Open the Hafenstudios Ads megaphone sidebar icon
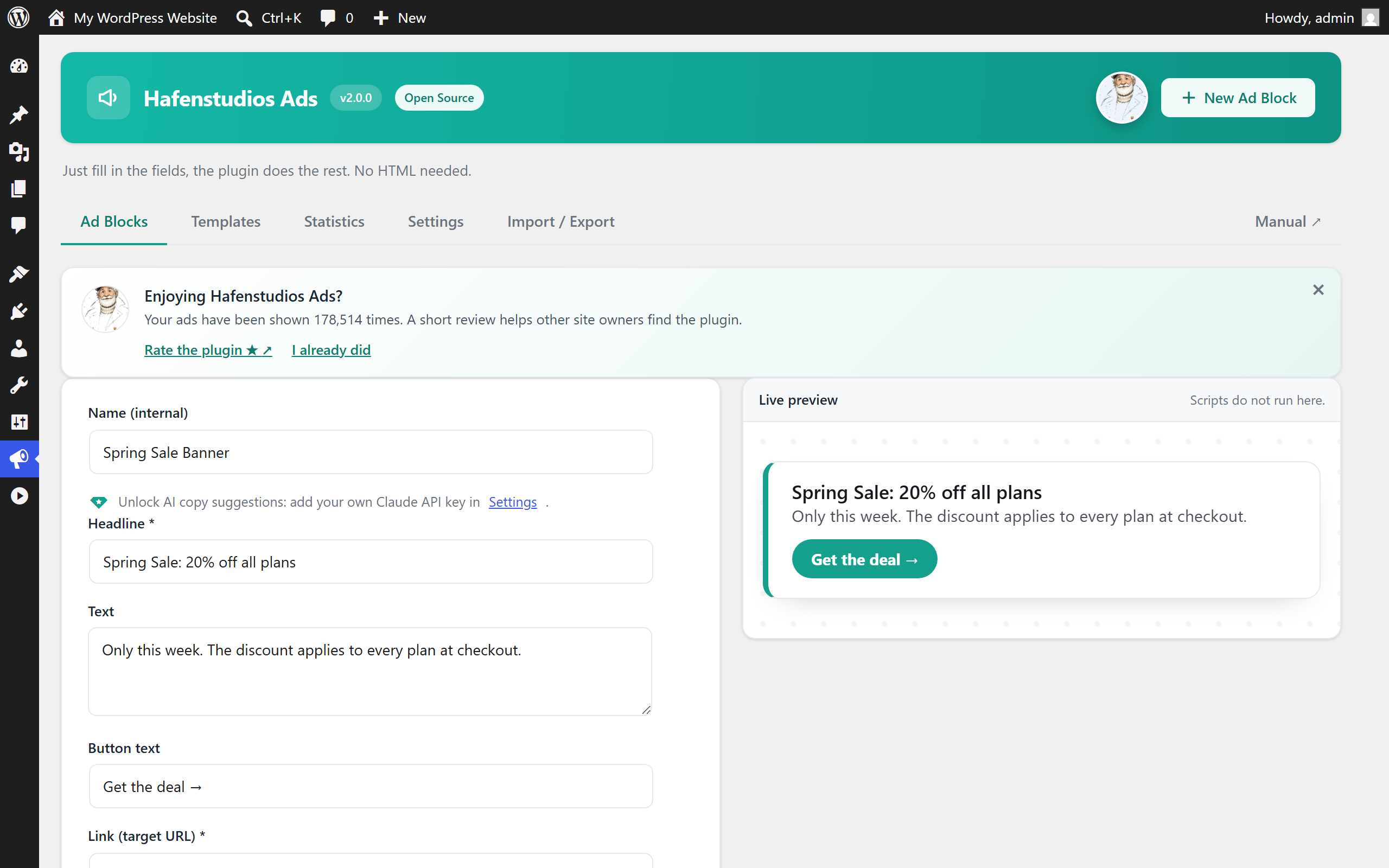Screen dimensions: 1389x868 (19, 459)
